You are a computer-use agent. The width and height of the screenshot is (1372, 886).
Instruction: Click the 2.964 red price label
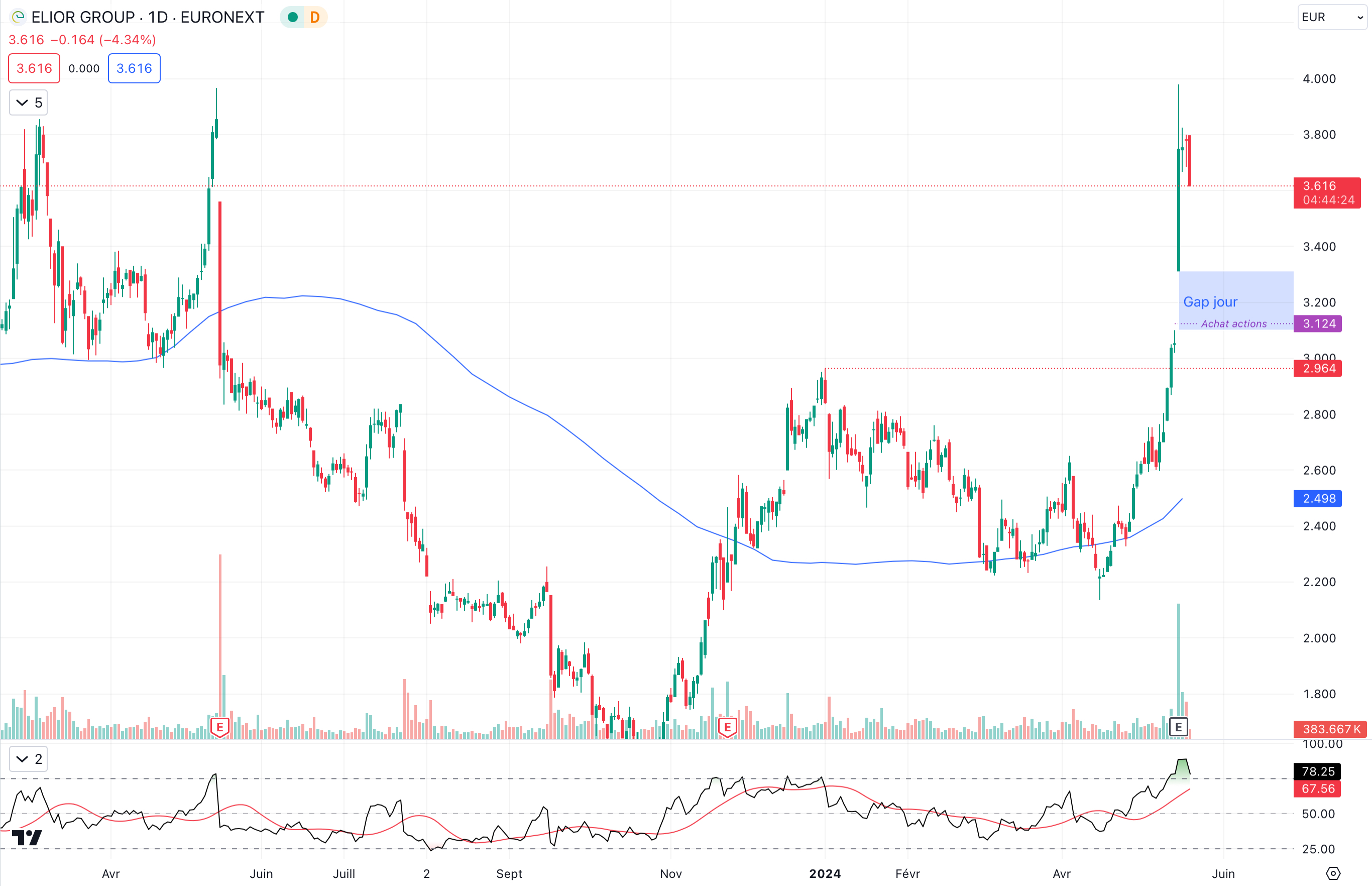[1317, 369]
